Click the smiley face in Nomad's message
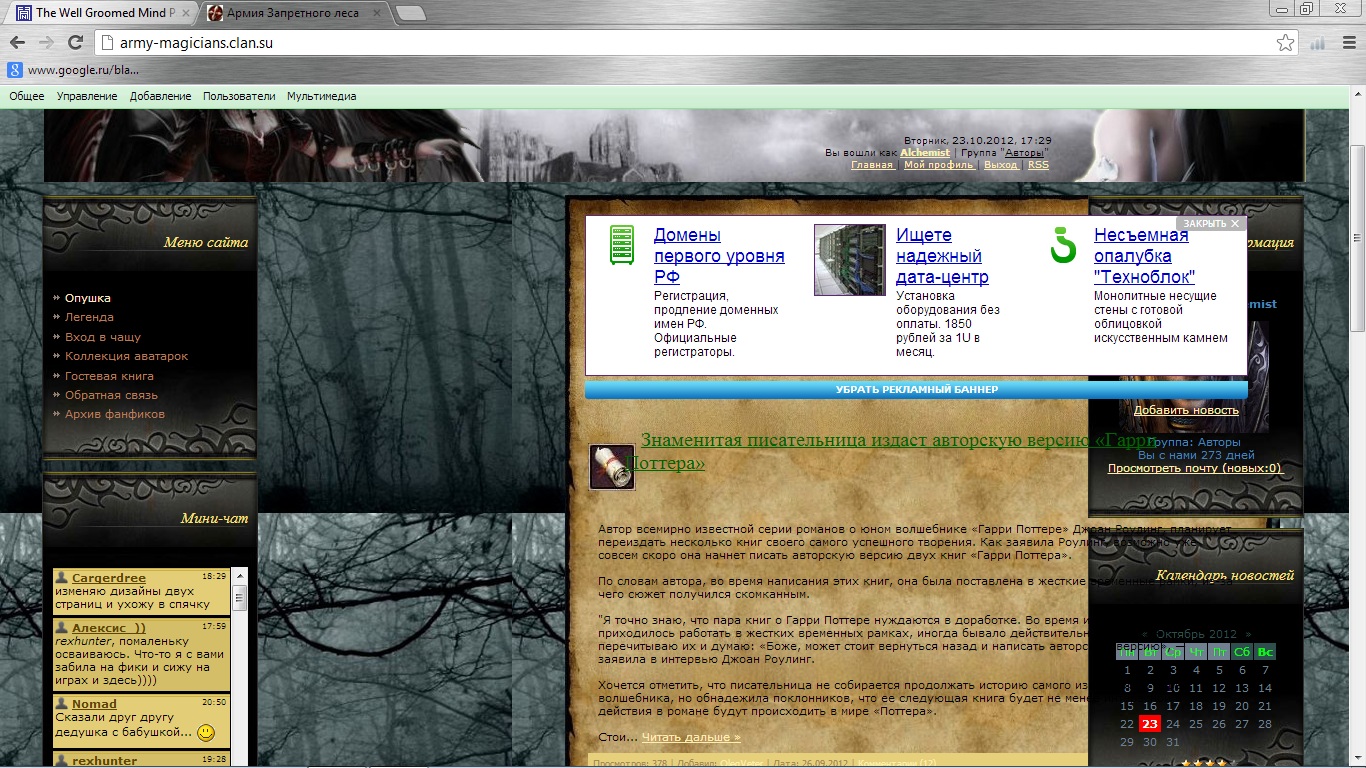 pos(206,733)
